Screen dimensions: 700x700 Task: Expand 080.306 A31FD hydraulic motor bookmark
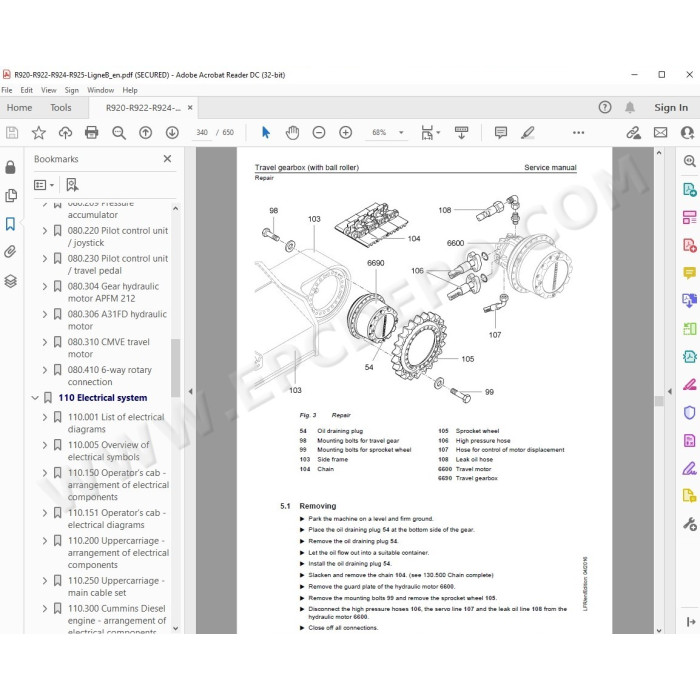point(45,314)
